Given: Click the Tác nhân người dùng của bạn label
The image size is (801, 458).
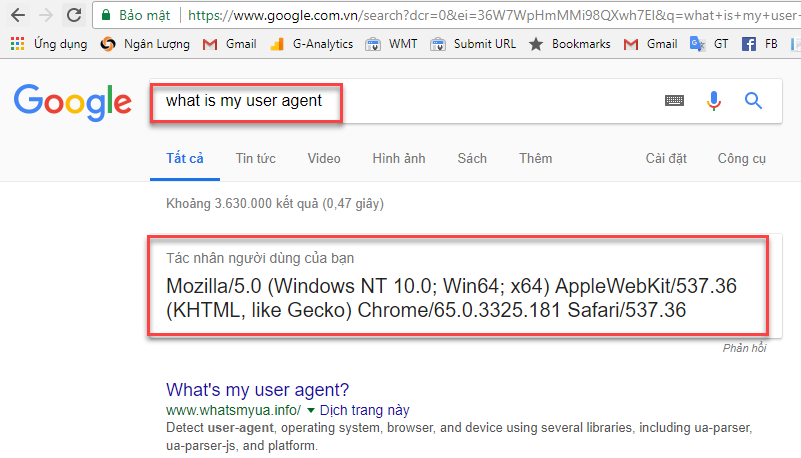Looking at the screenshot, I should pos(260,258).
